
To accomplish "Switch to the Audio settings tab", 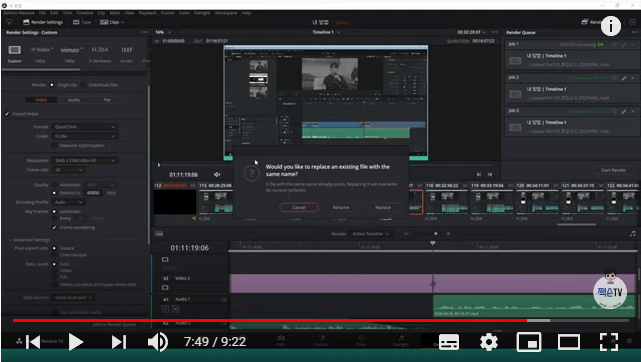I will [x=74, y=100].
